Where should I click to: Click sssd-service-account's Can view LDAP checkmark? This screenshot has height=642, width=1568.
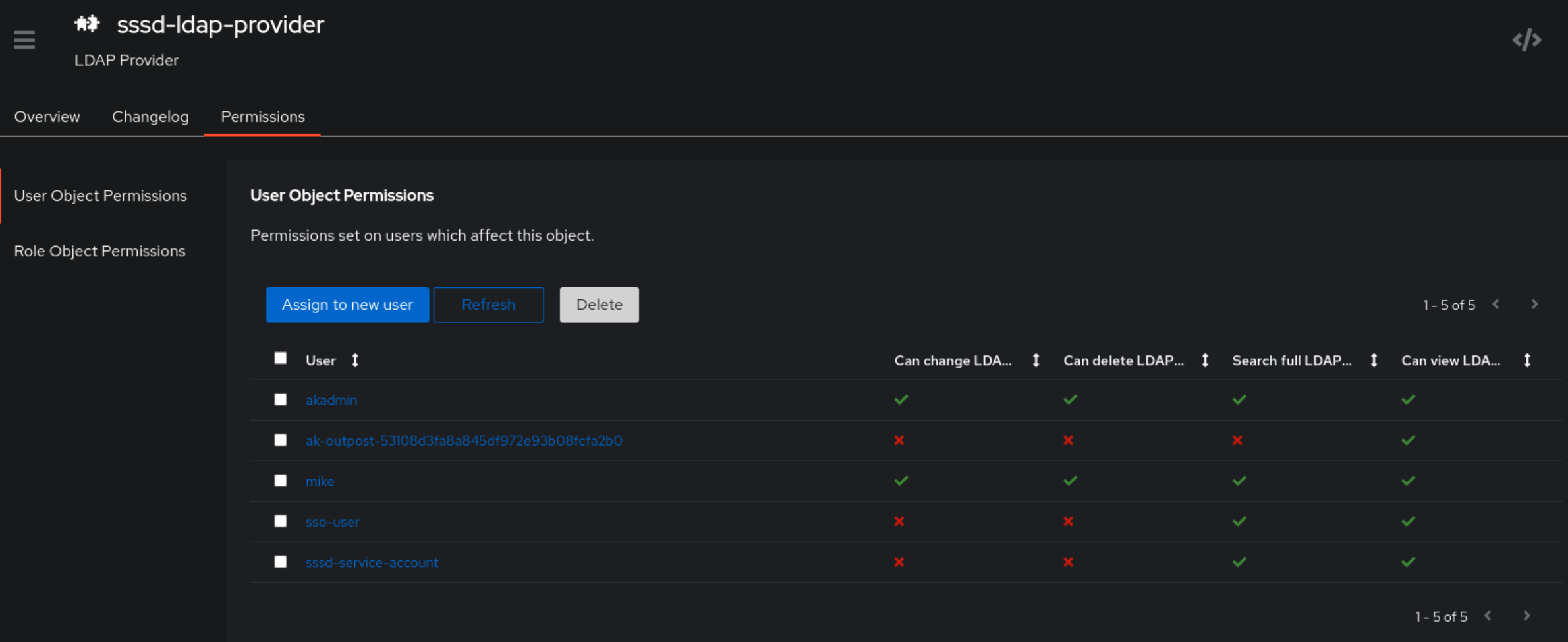point(1409,562)
